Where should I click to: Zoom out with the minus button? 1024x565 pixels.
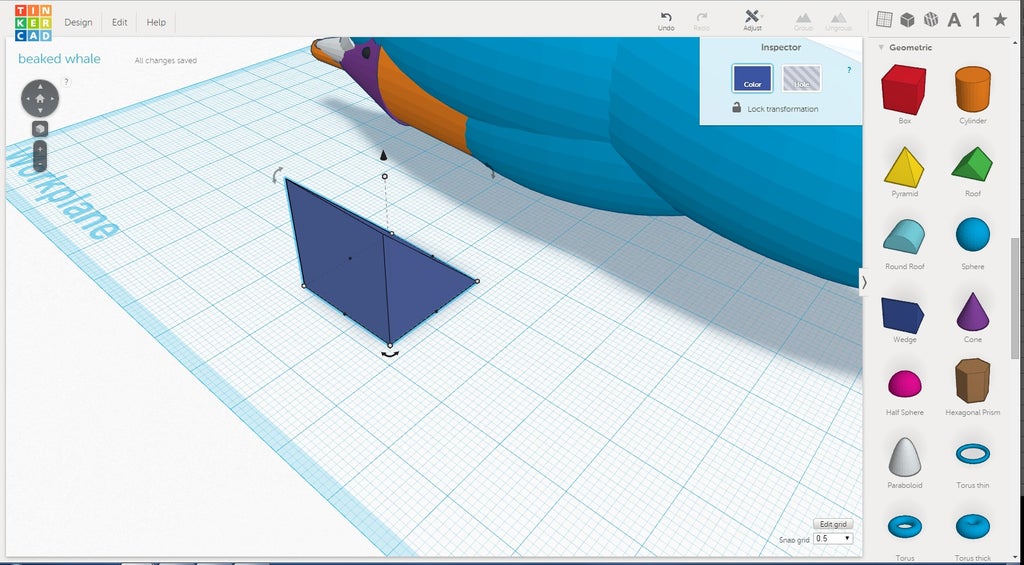[40, 164]
